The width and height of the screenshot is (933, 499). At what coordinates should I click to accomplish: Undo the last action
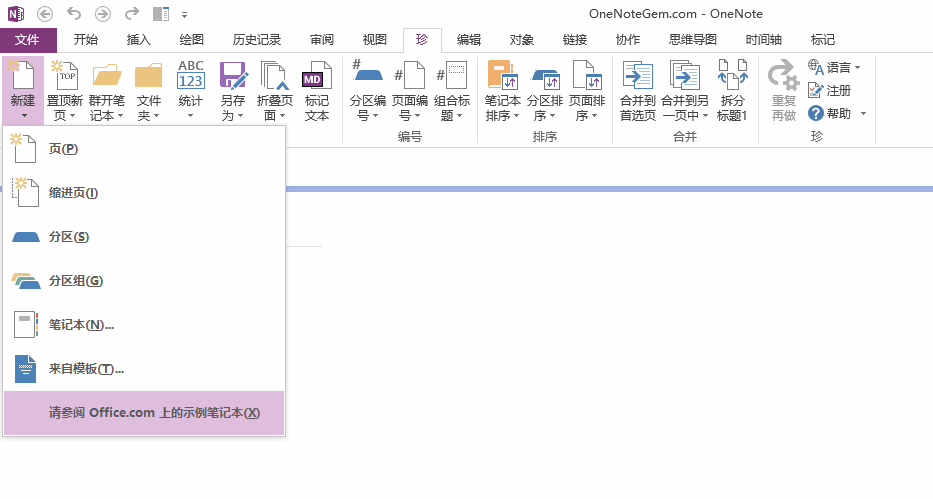(74, 13)
